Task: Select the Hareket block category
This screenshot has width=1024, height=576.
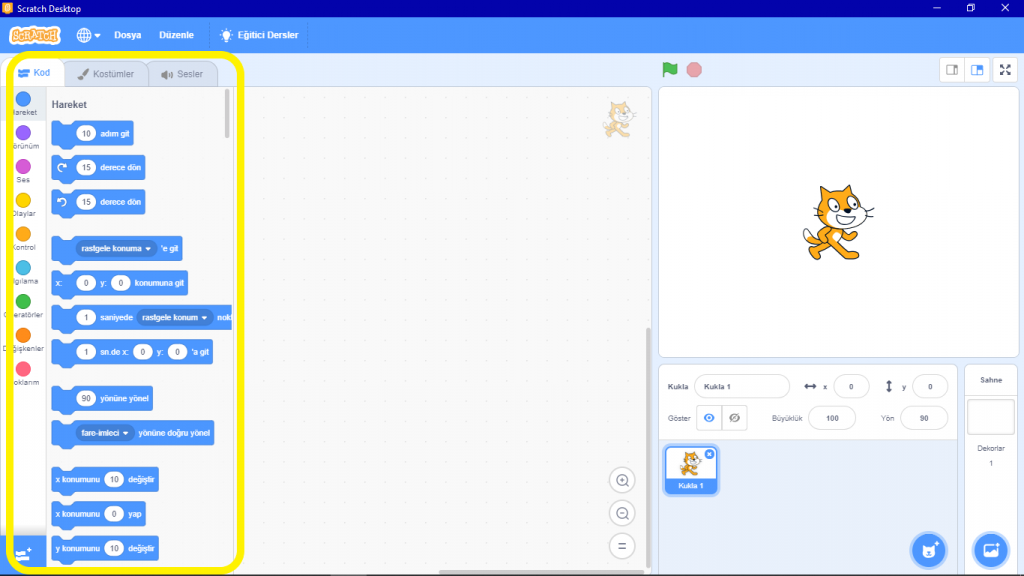Action: (x=24, y=103)
